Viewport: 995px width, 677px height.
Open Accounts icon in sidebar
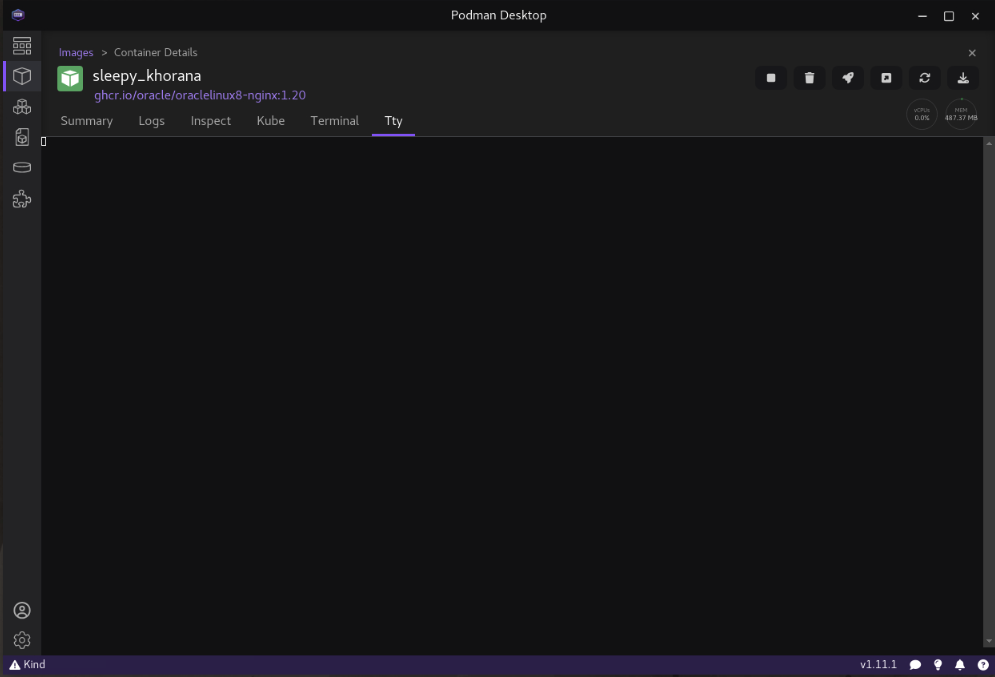tap(22, 610)
